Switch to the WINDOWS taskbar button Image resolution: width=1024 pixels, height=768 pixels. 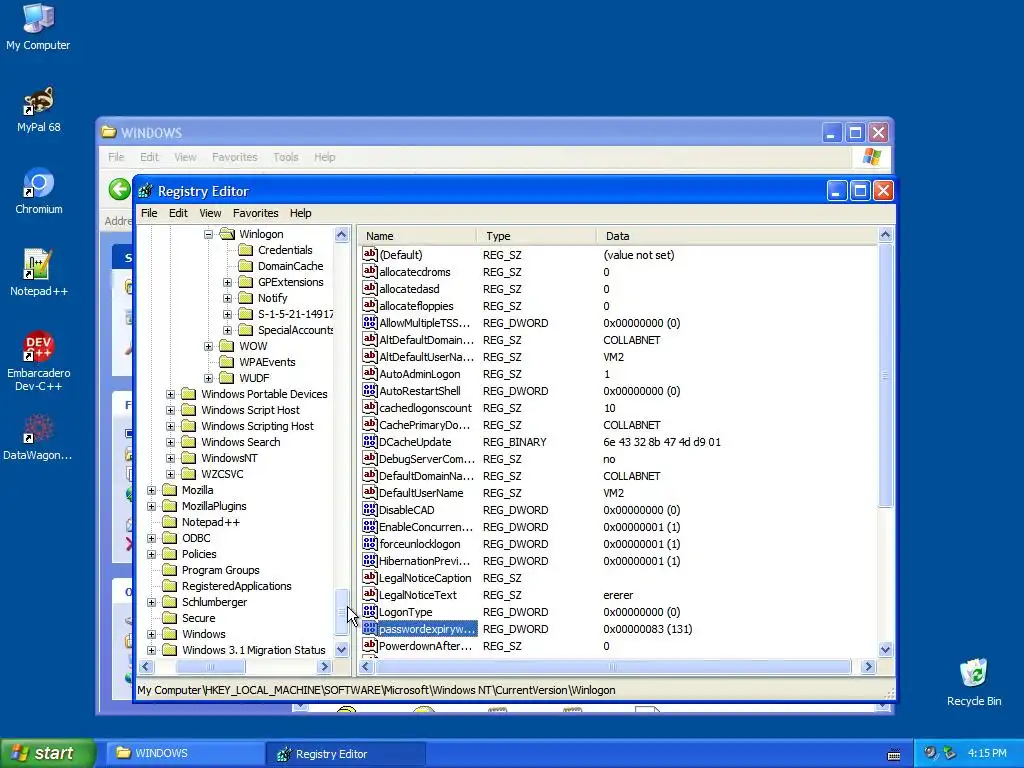pos(184,754)
